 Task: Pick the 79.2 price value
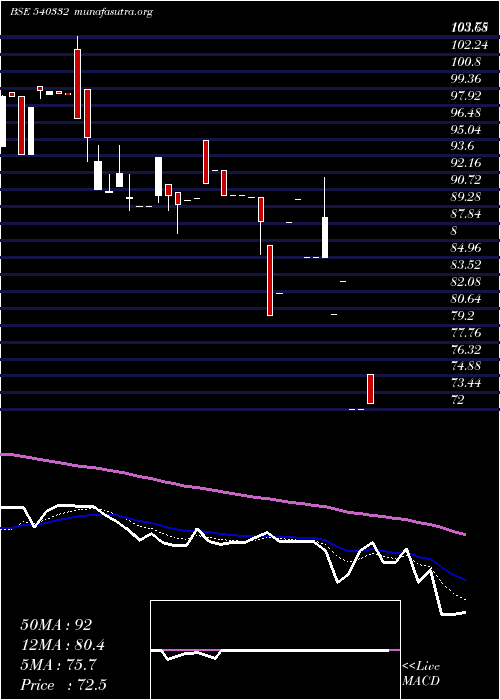point(463,315)
